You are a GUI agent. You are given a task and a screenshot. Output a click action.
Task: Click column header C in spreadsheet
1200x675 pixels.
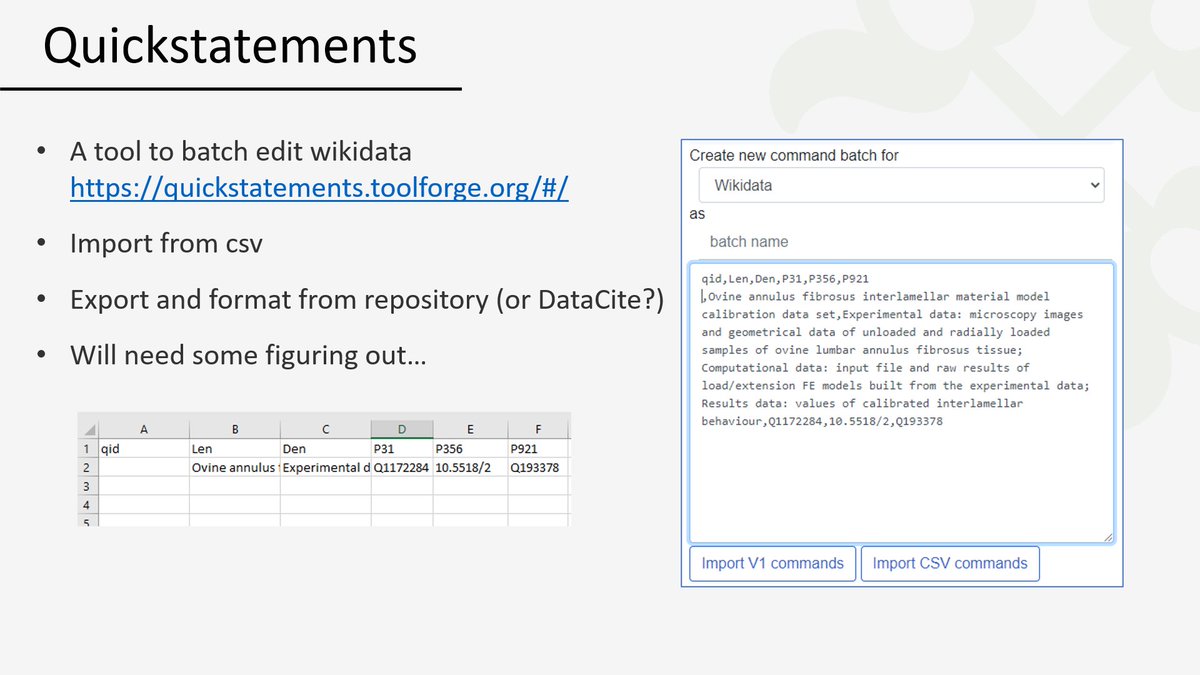(x=325, y=429)
